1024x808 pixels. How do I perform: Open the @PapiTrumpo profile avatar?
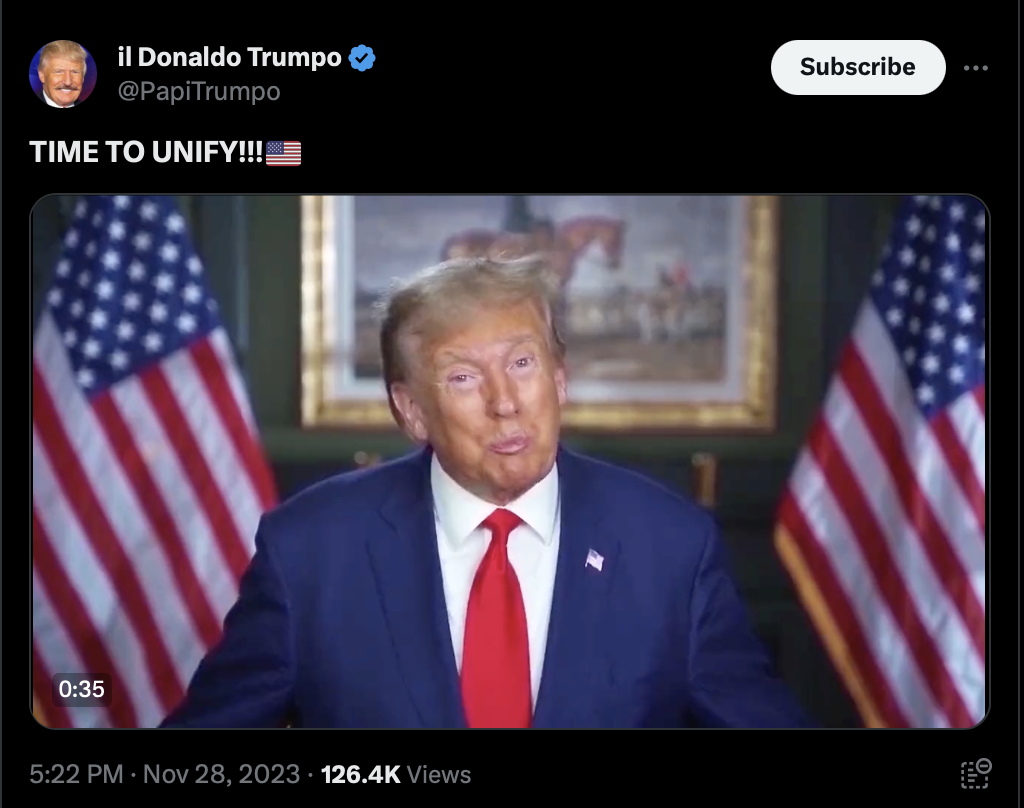click(x=63, y=74)
